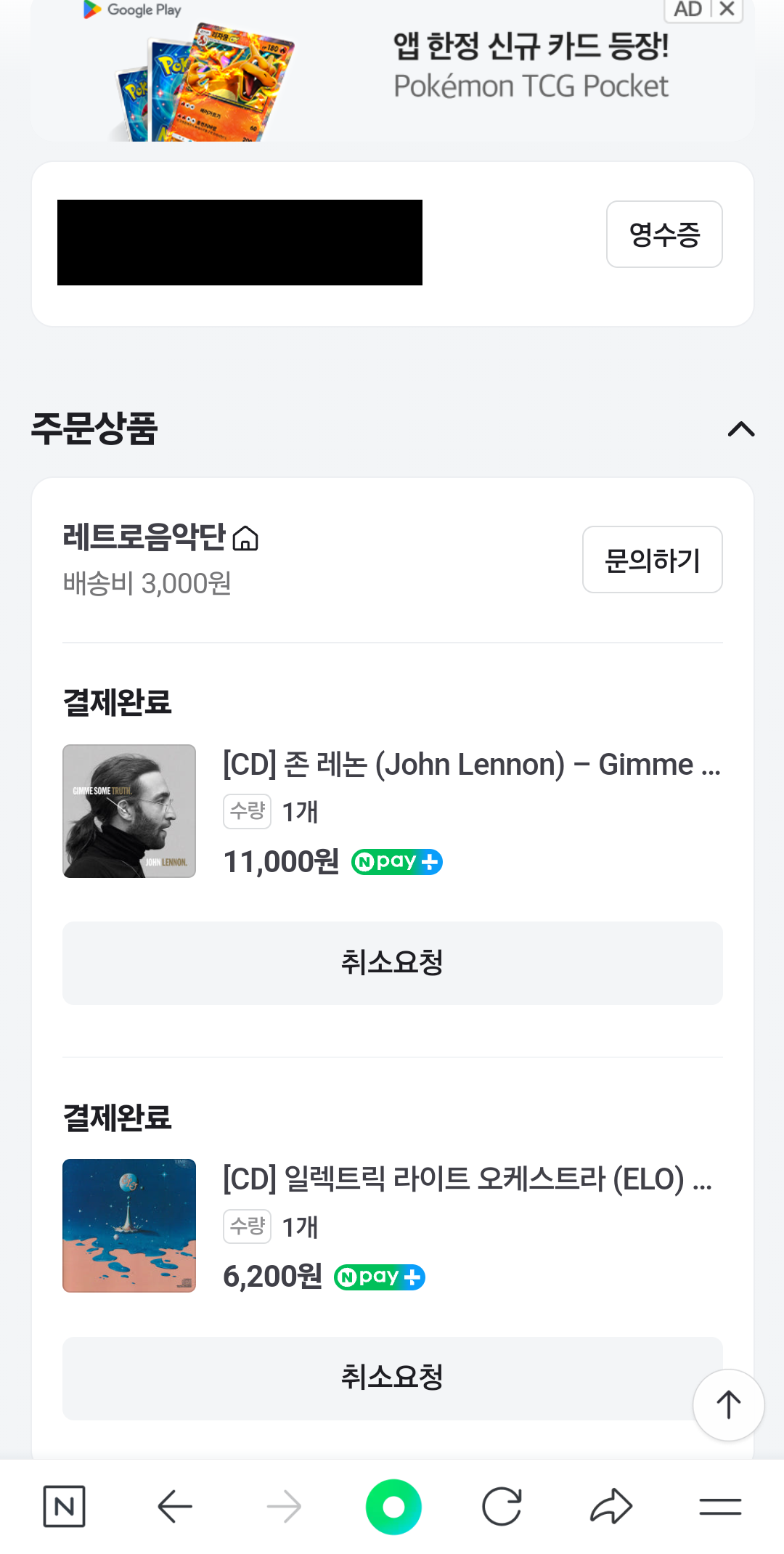Screen dimensions: 784x1554
Task: Go back with the left arrow
Action: pyautogui.click(x=175, y=1507)
